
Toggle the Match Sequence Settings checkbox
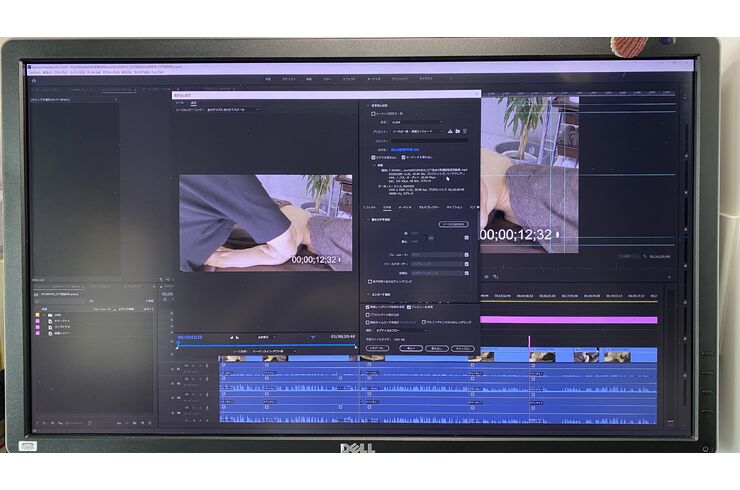pos(373,114)
